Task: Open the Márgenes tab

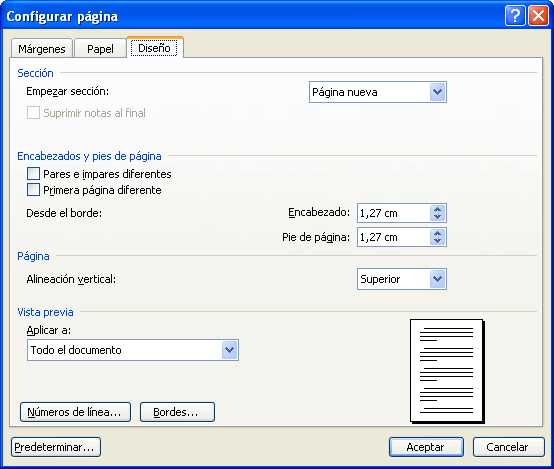Action: click(42, 48)
